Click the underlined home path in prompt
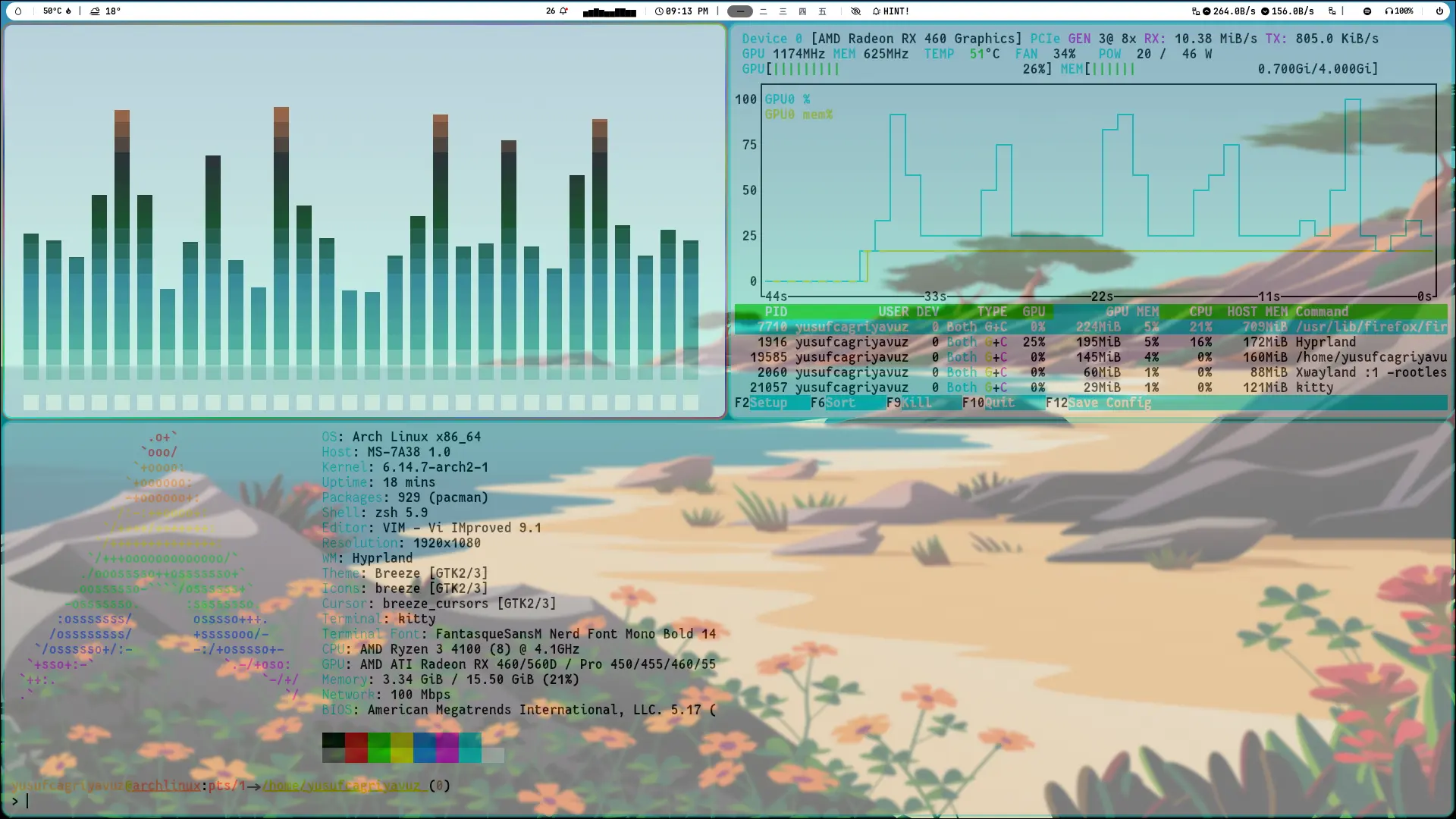The width and height of the screenshot is (1456, 819). click(344, 786)
